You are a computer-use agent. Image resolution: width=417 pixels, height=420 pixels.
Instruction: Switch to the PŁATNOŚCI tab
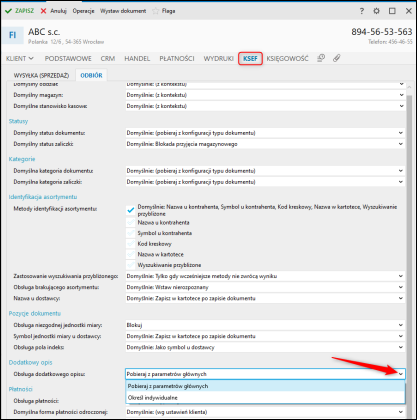point(177,59)
